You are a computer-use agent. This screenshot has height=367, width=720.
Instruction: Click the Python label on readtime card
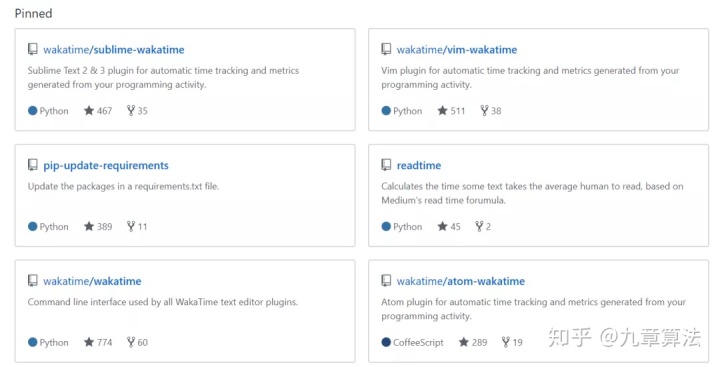coord(408,227)
